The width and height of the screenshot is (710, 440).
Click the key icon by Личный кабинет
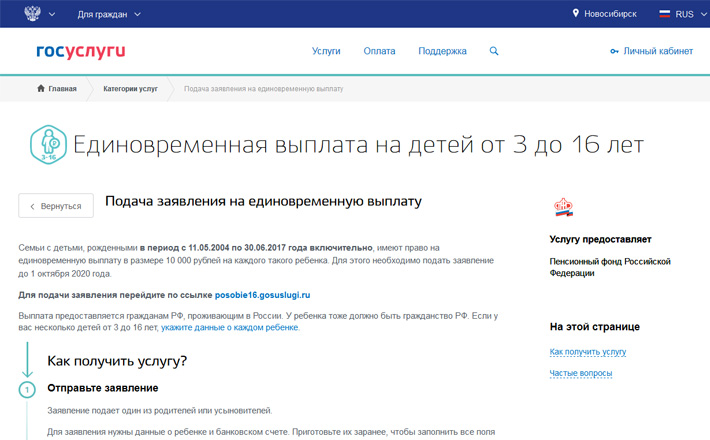pos(614,51)
